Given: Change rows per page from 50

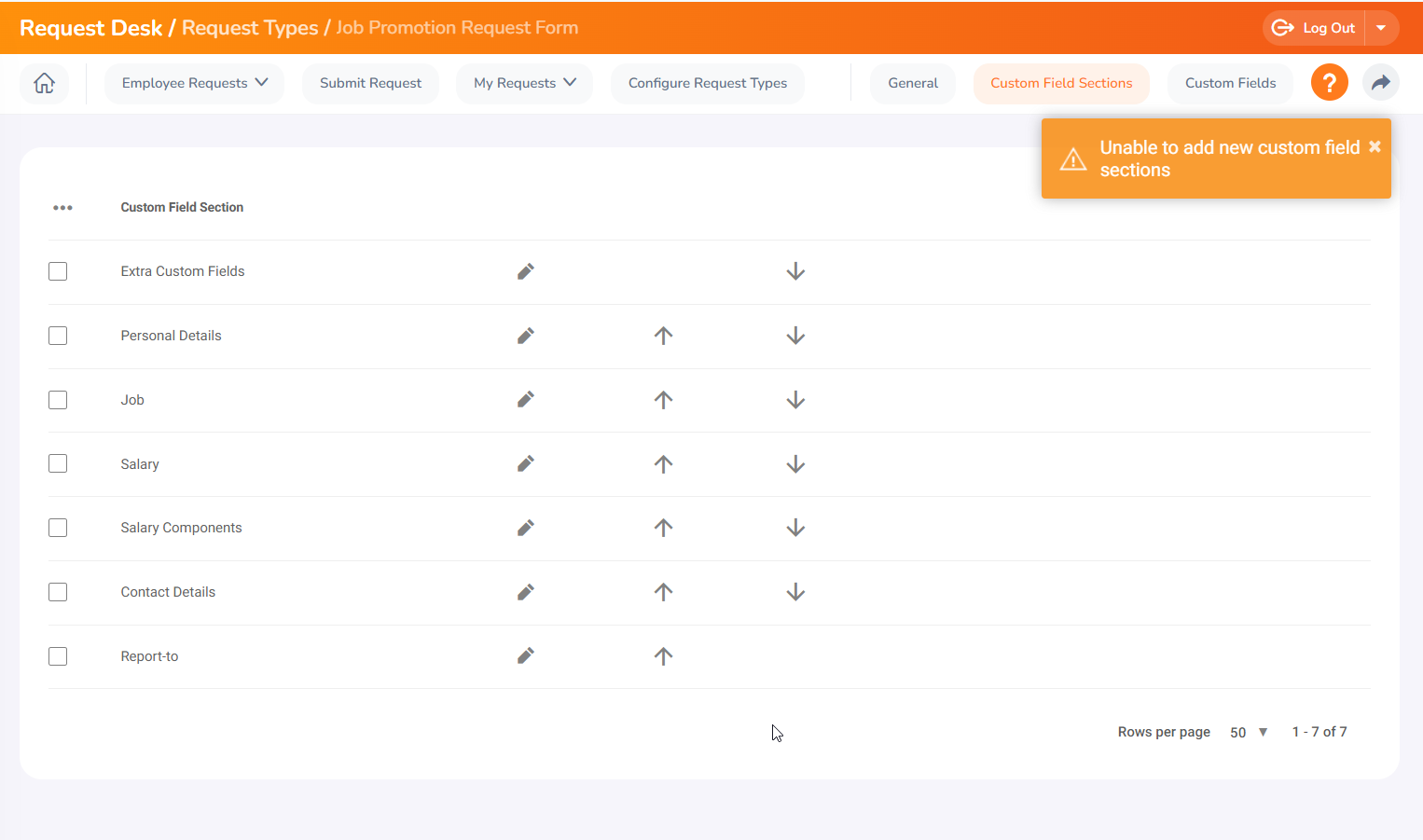Looking at the screenshot, I should click(1248, 732).
